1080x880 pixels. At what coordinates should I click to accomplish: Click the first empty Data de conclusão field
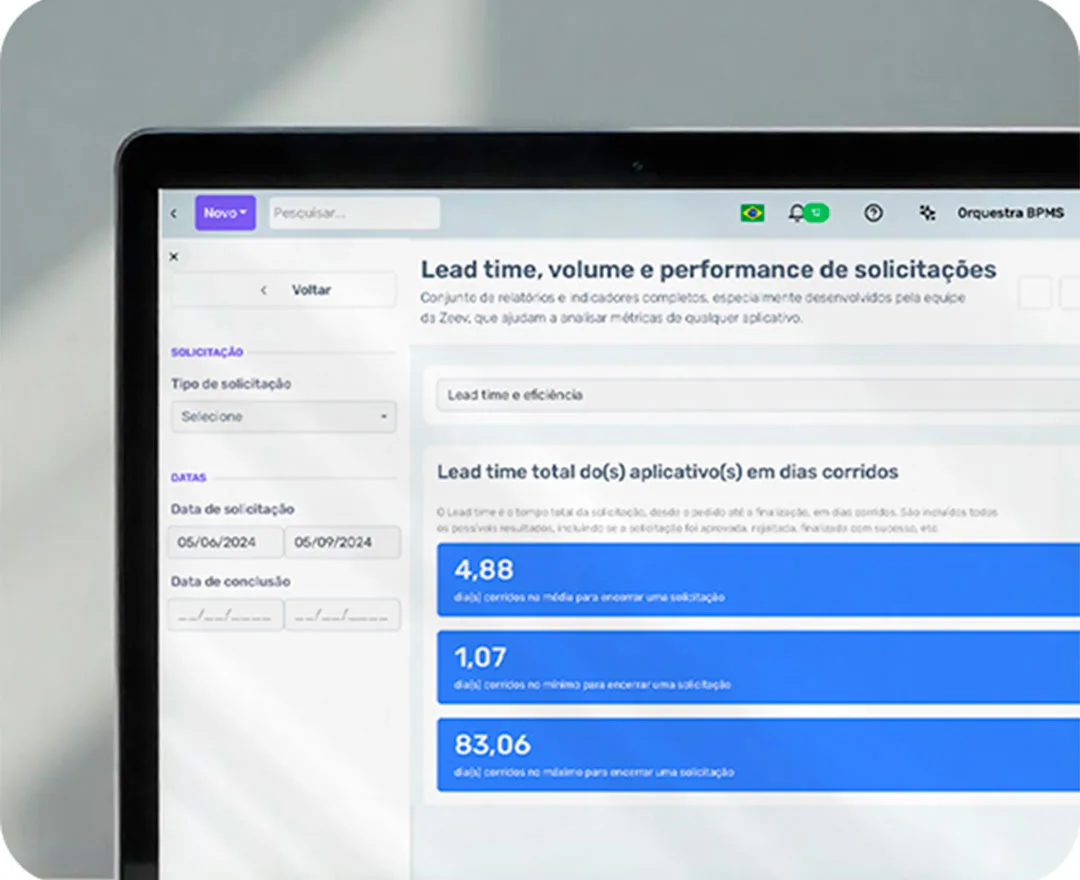[225, 615]
